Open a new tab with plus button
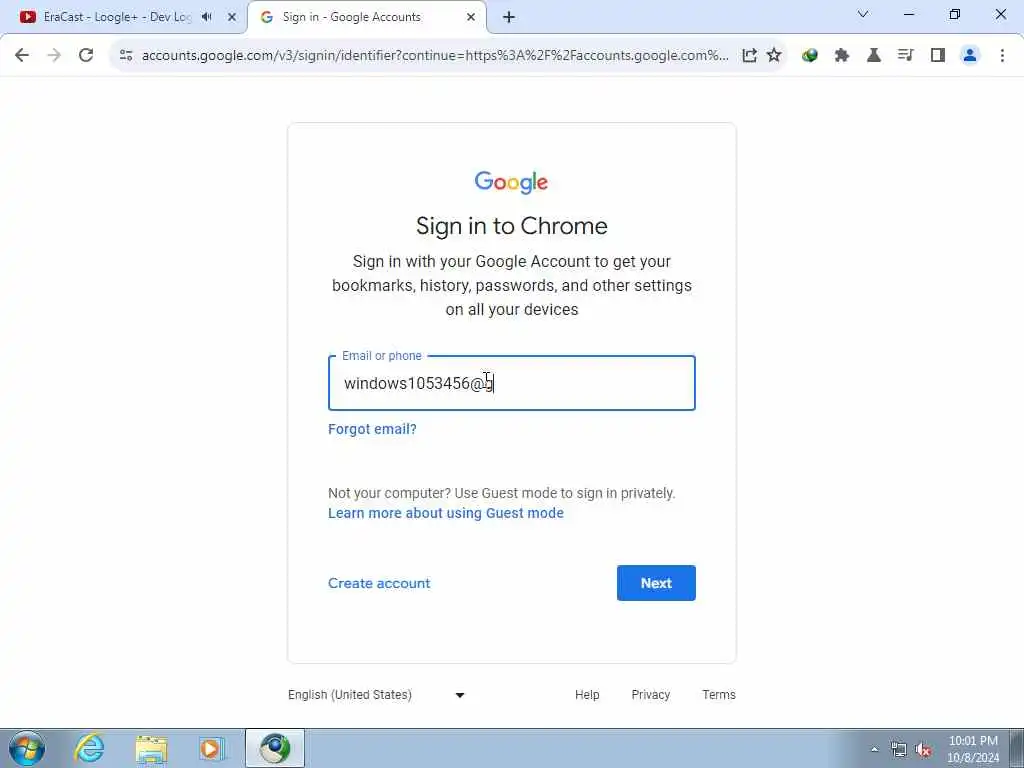 click(509, 18)
